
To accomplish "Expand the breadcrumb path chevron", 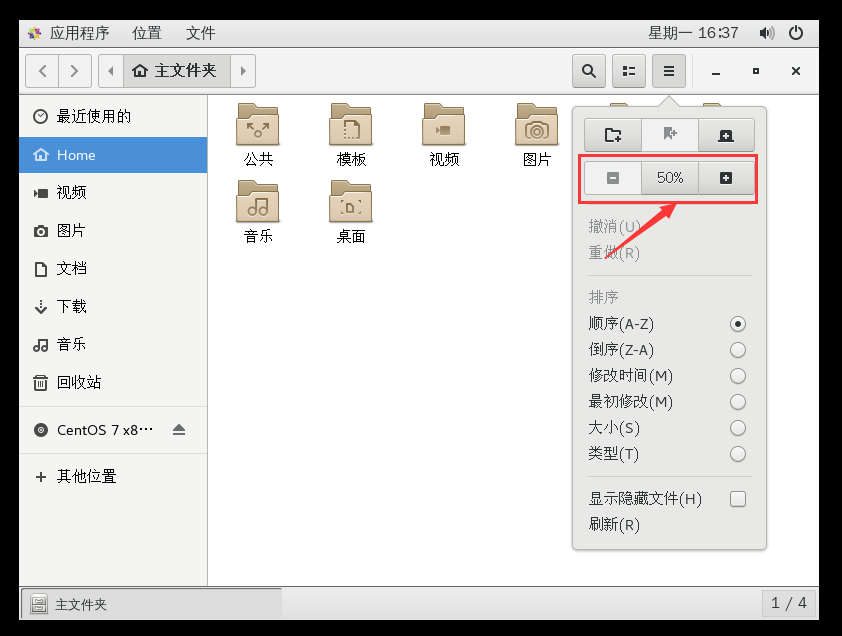I will tap(243, 70).
